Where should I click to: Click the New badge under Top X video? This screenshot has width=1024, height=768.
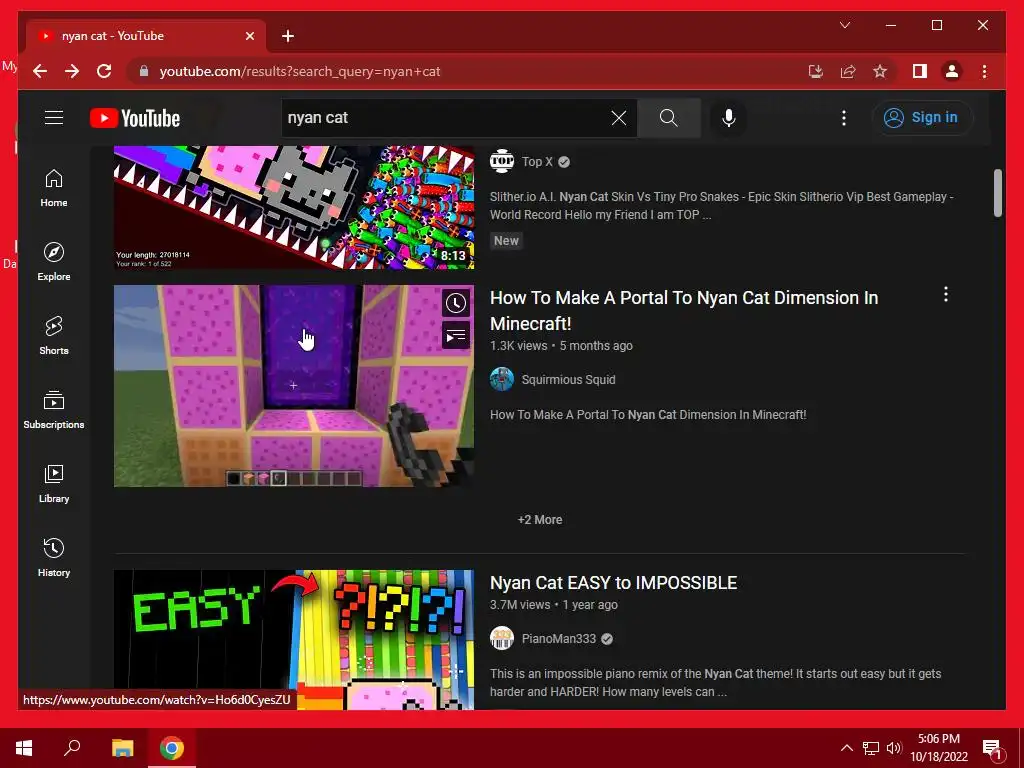coord(506,240)
